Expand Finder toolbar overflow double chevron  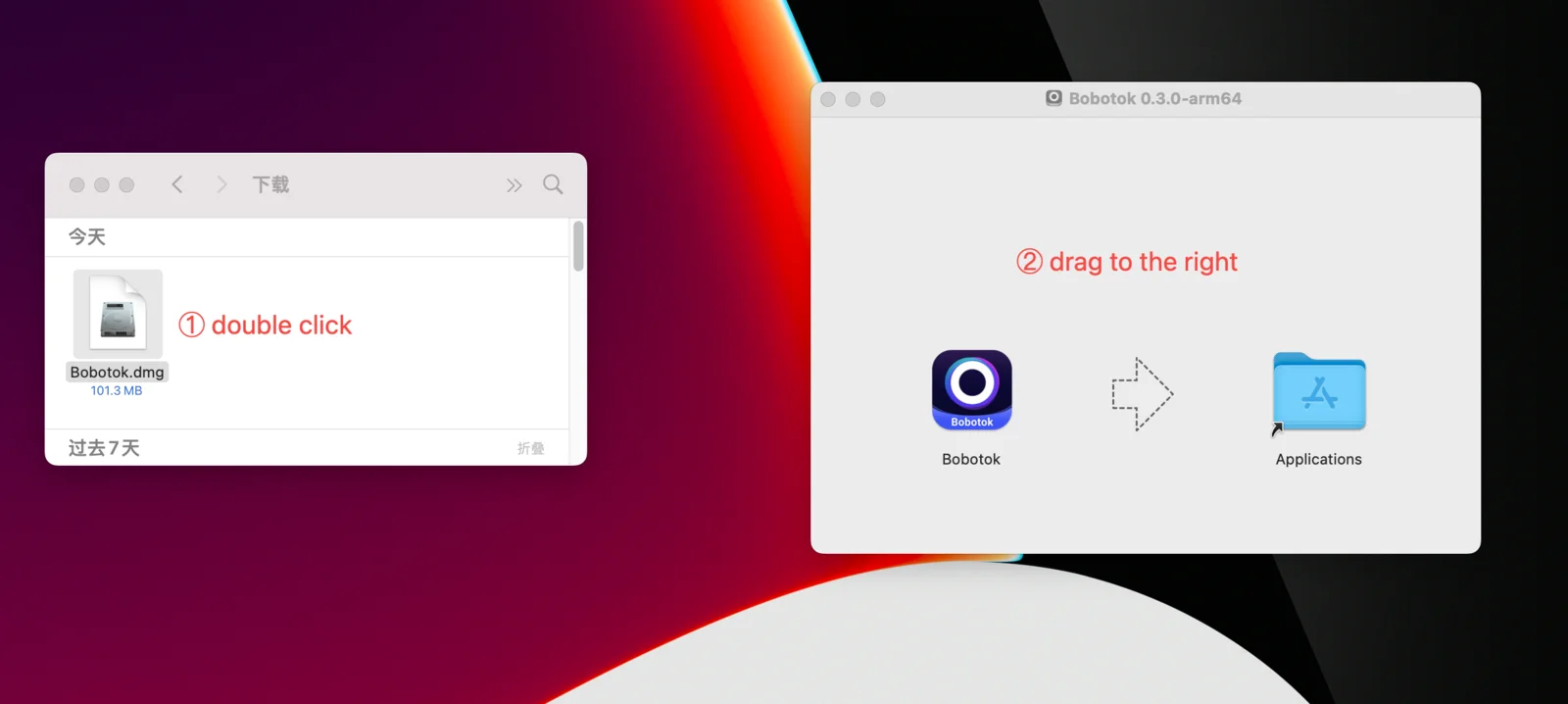514,185
